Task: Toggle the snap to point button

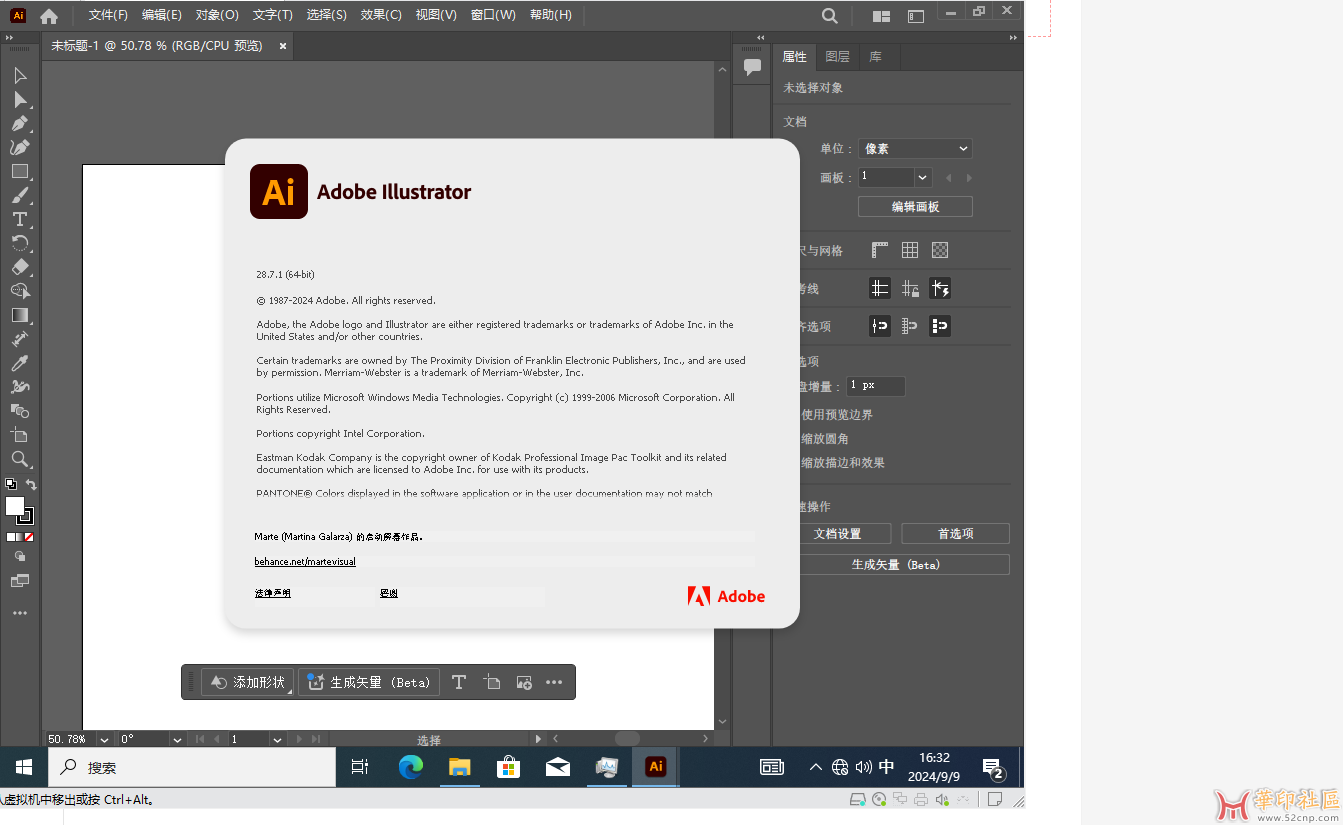Action: coord(880,326)
